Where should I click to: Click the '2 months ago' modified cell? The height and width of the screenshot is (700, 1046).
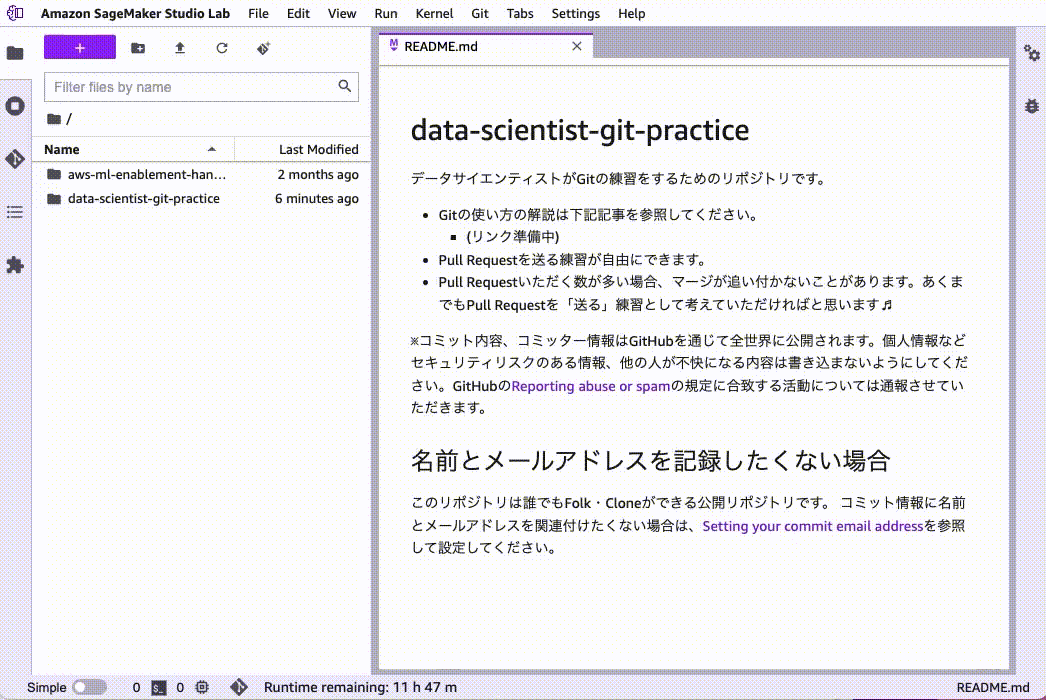[318, 174]
